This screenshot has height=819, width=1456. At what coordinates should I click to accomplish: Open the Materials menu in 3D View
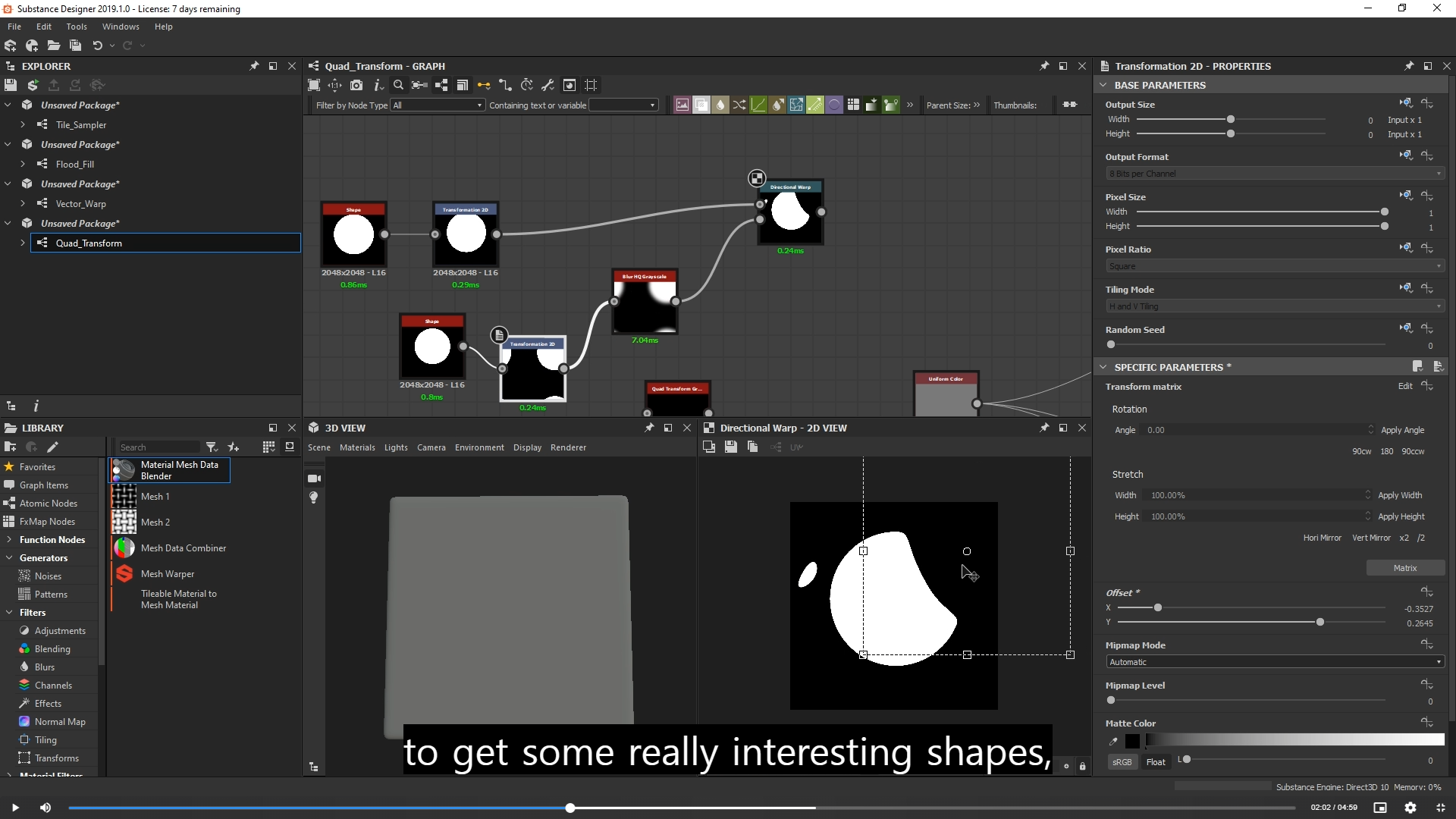pyautogui.click(x=357, y=447)
